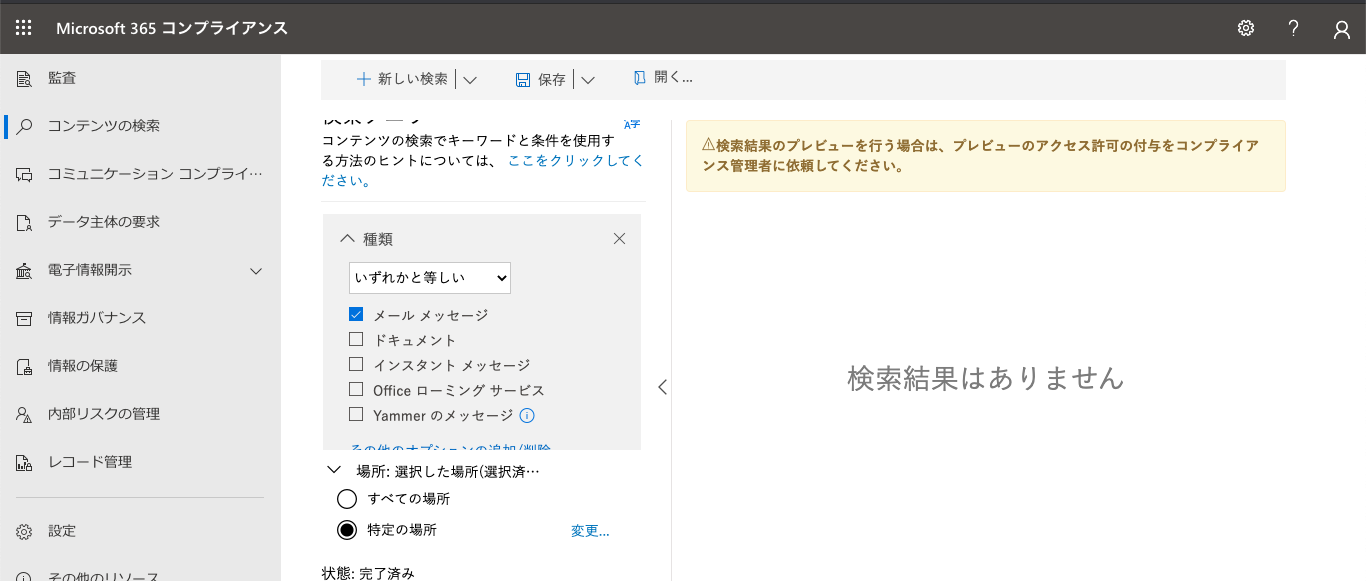Click the データ主体の要求 icon
Viewport: 1366px width, 581px height.
(x=25, y=222)
